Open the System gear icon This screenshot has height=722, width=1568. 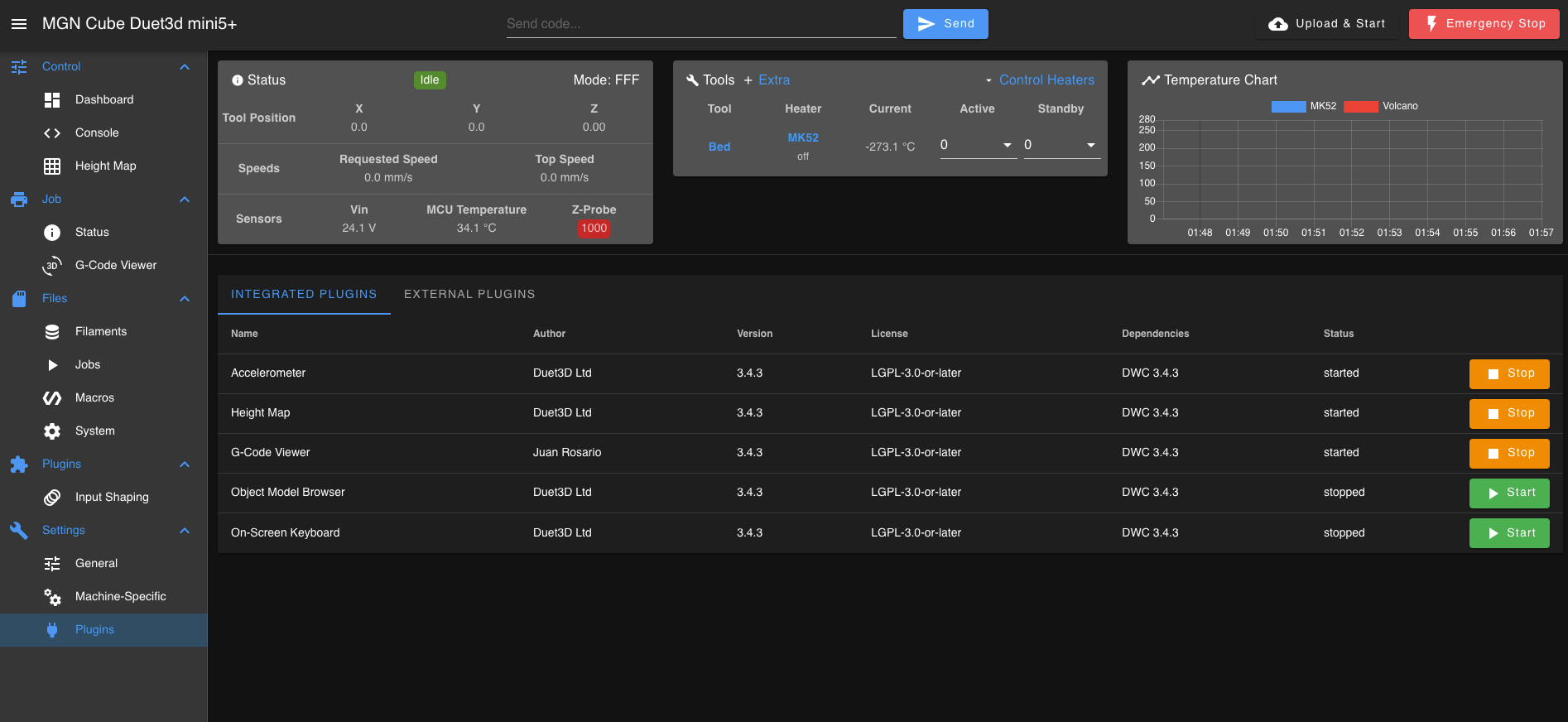click(52, 431)
